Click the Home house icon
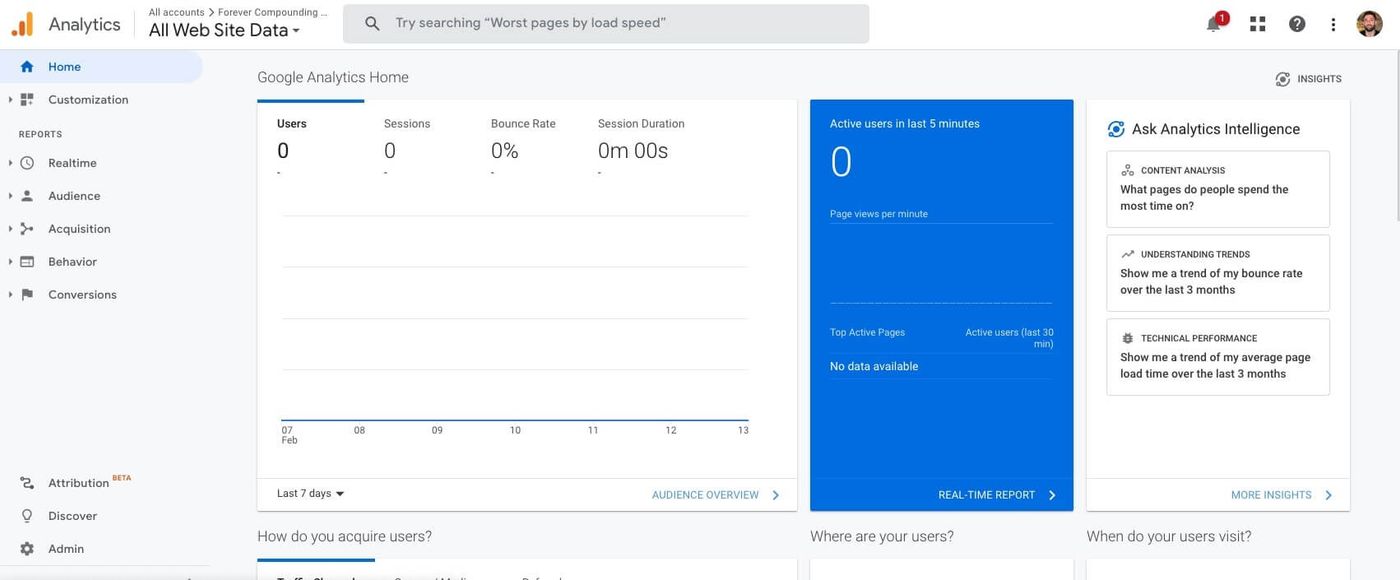The width and height of the screenshot is (1400, 580). 27,67
